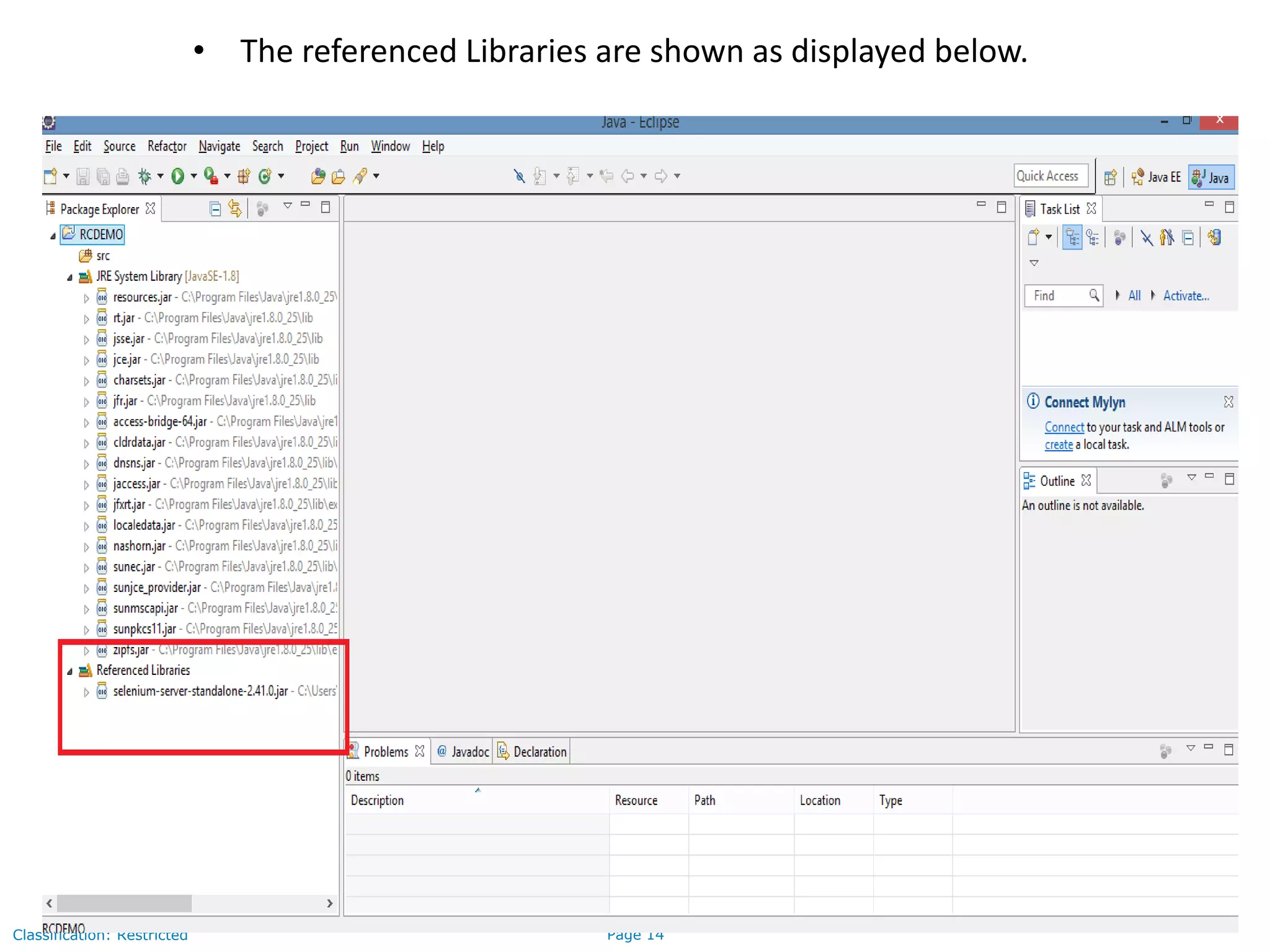This screenshot has width=1270, height=952.
Task: Click the New Java Package icon
Action: [244, 177]
